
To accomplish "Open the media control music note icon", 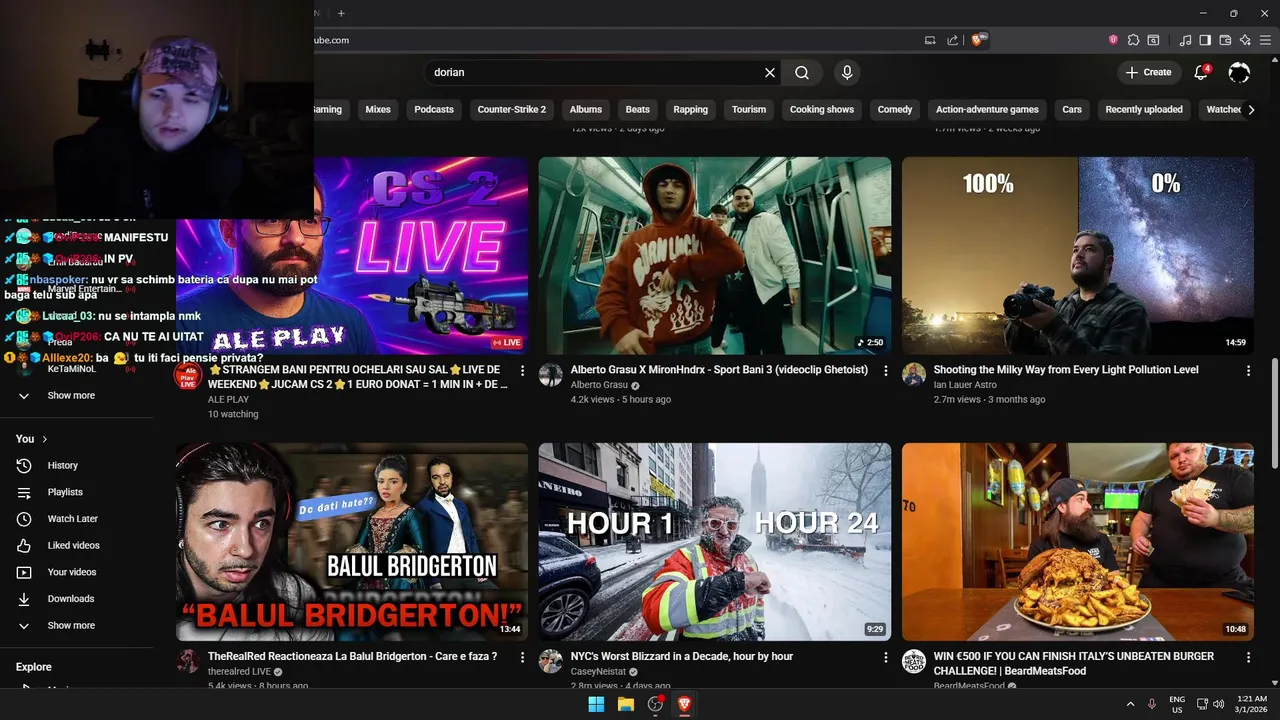I will (1186, 40).
